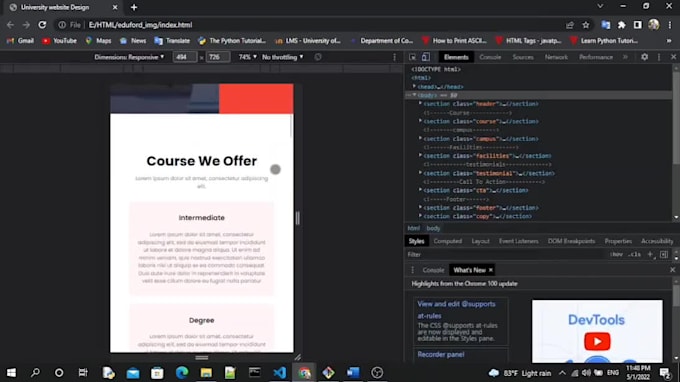Switch to the Network tab
This screenshot has width=680, height=382.
[556, 57]
